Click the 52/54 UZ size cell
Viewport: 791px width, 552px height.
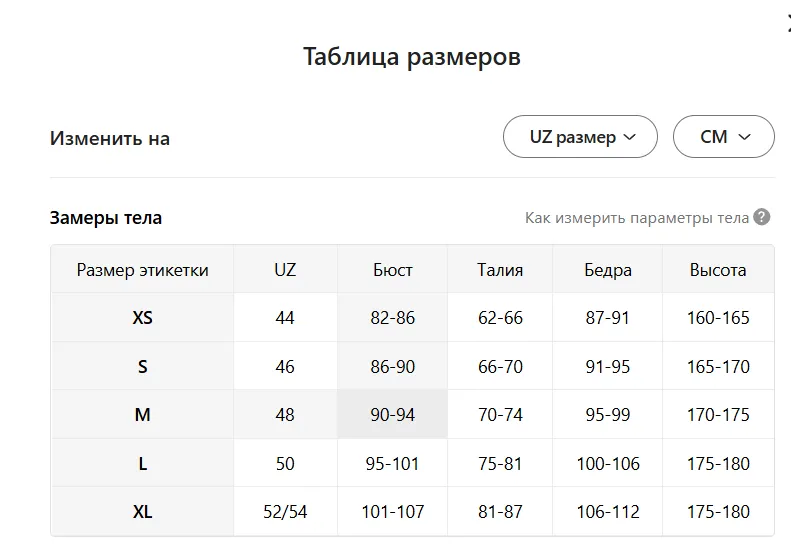pyautogui.click(x=285, y=512)
